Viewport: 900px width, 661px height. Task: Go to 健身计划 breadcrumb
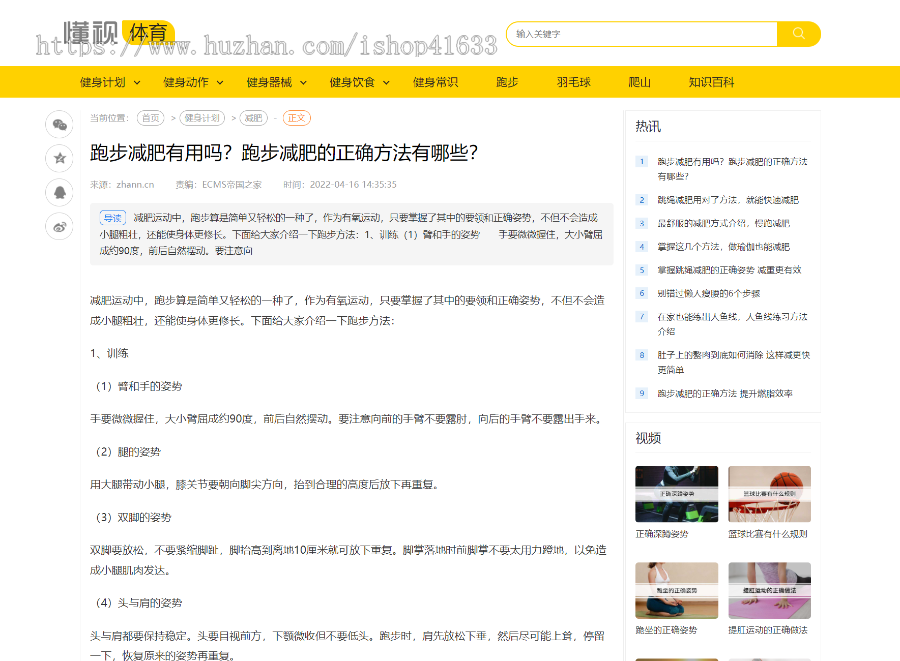(202, 118)
